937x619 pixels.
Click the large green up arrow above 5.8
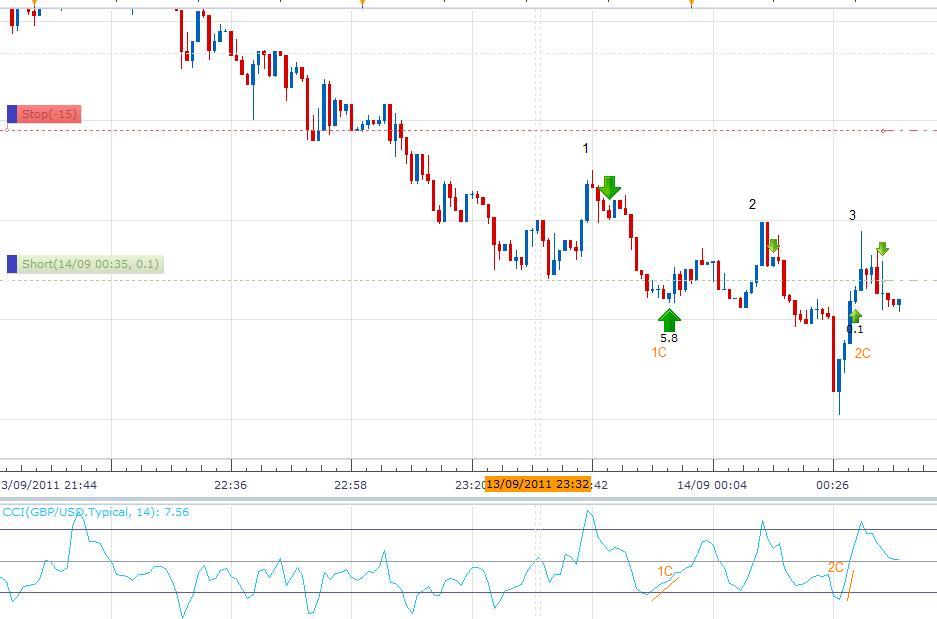pos(669,320)
